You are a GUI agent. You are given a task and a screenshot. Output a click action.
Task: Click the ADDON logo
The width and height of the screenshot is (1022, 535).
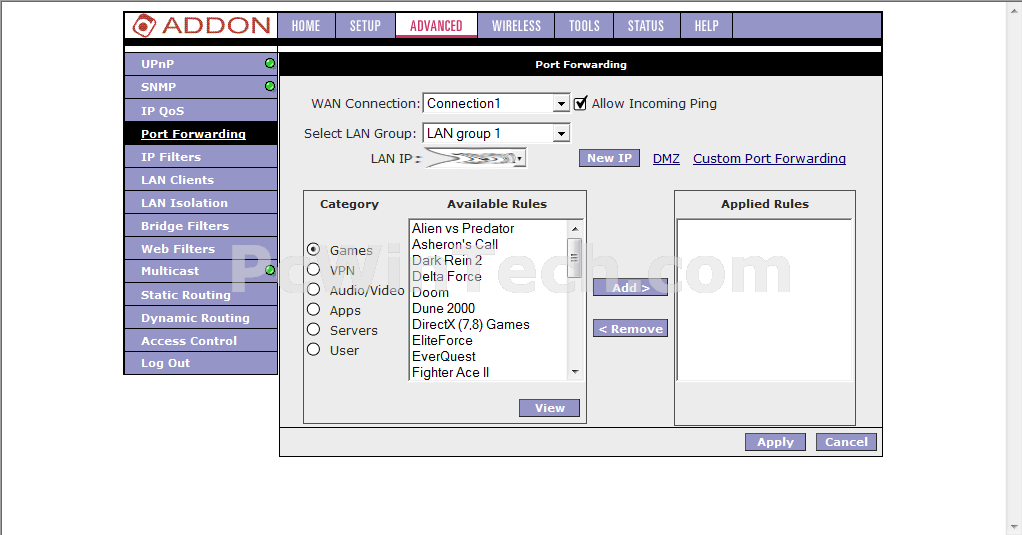coord(201,26)
